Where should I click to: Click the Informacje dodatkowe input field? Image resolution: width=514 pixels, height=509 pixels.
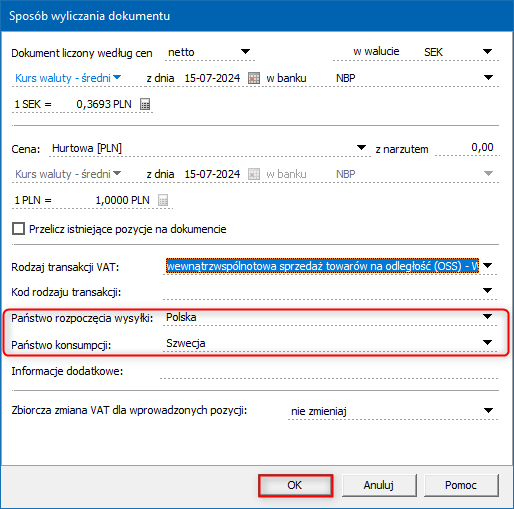(329, 371)
